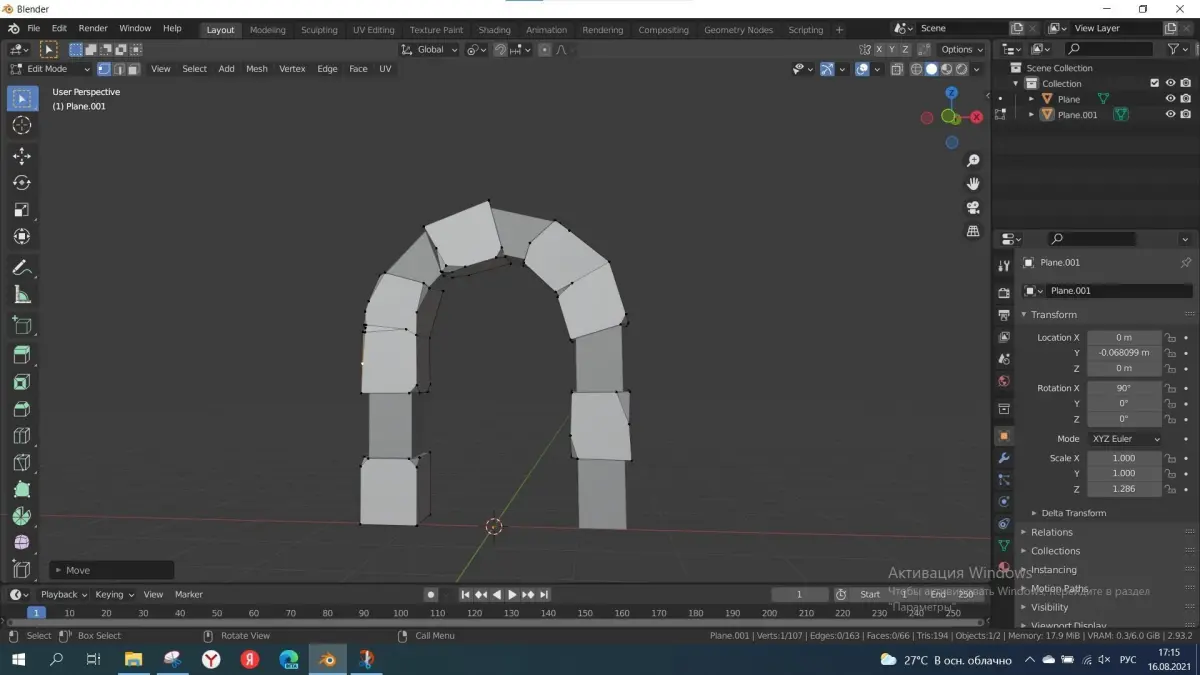
Task: Switch to face select mode
Action: coord(132,69)
